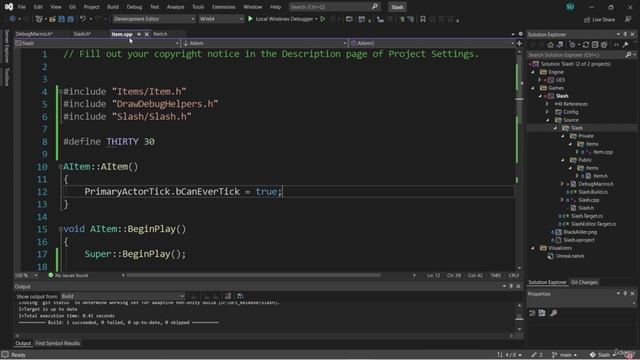Viewport: 640px width, 360px height.
Task: Start Local Windows Debugger with green play icon
Action: [x=250, y=19]
